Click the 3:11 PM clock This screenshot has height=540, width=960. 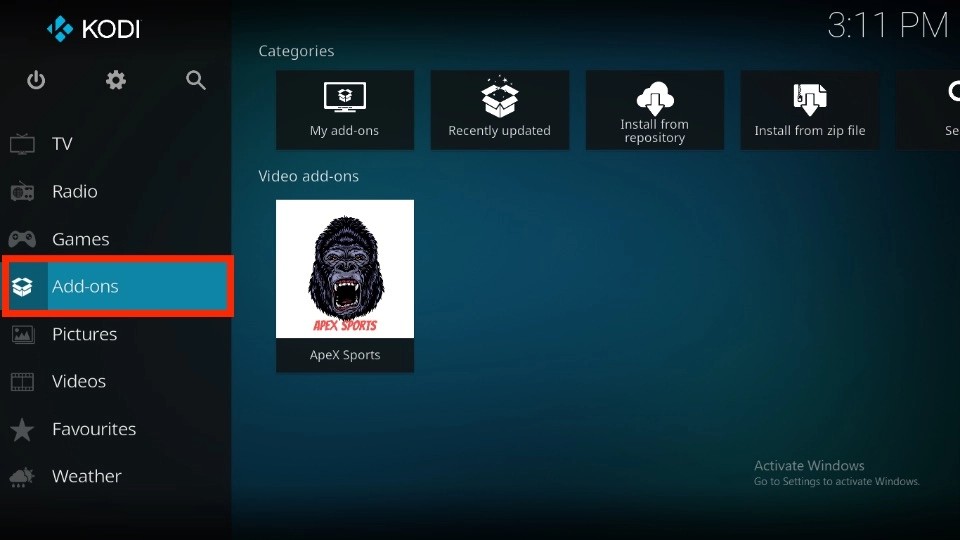click(x=888, y=26)
